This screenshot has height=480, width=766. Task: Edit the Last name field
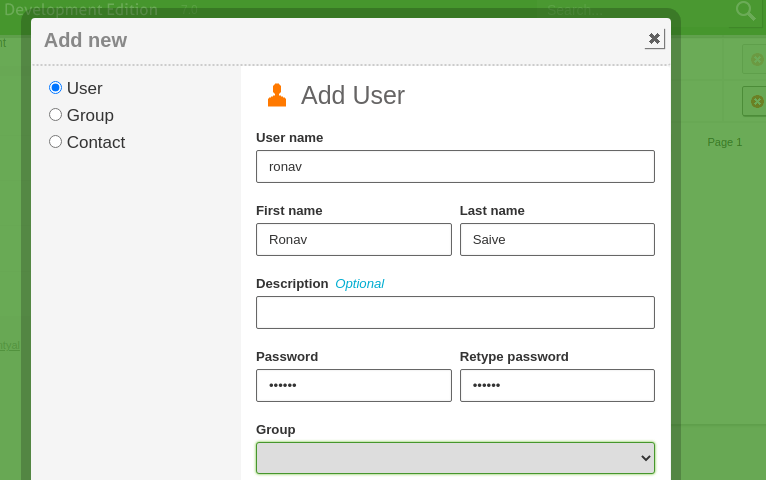click(557, 240)
